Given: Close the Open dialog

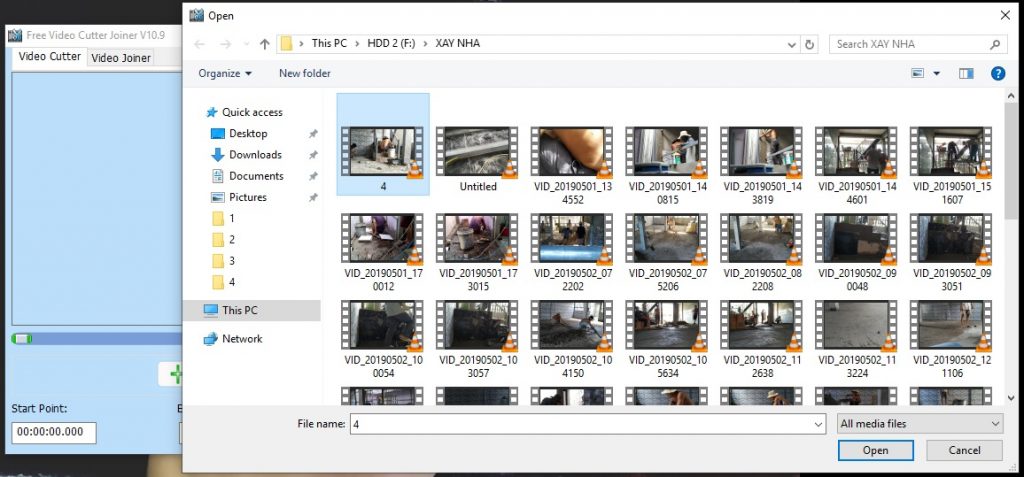Looking at the screenshot, I should 1006,15.
